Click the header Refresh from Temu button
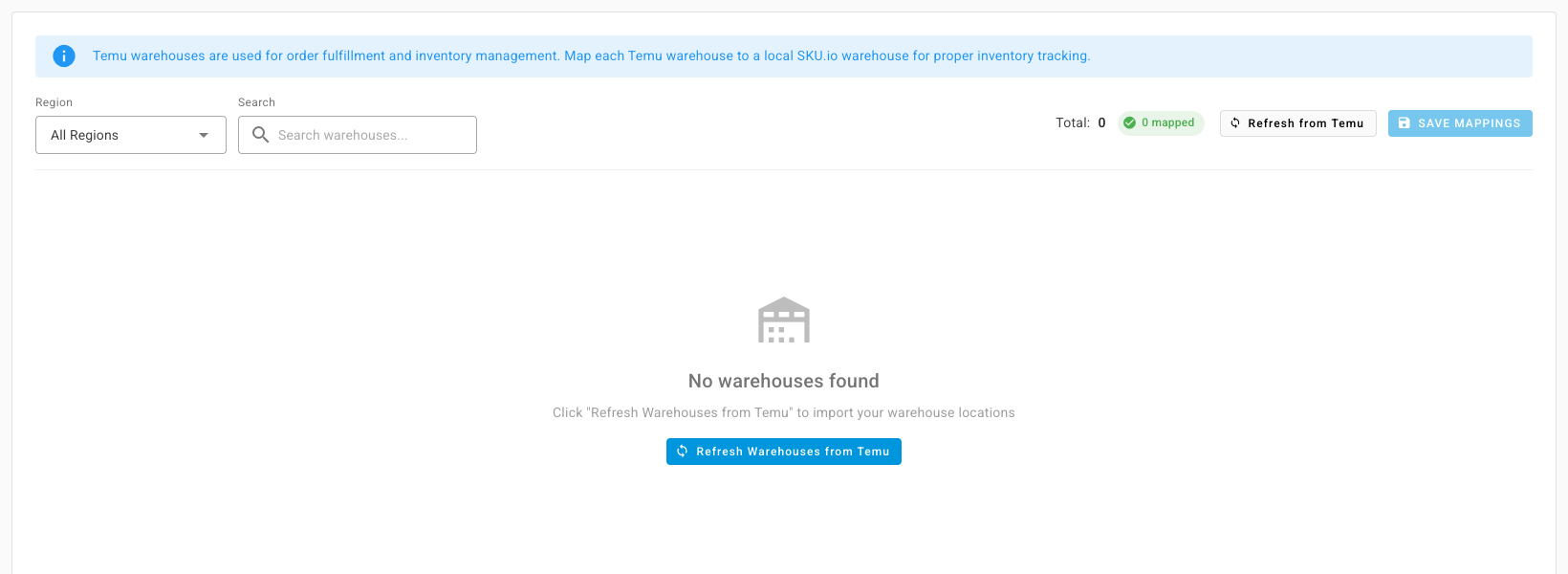The image size is (1568, 574). (x=1298, y=123)
